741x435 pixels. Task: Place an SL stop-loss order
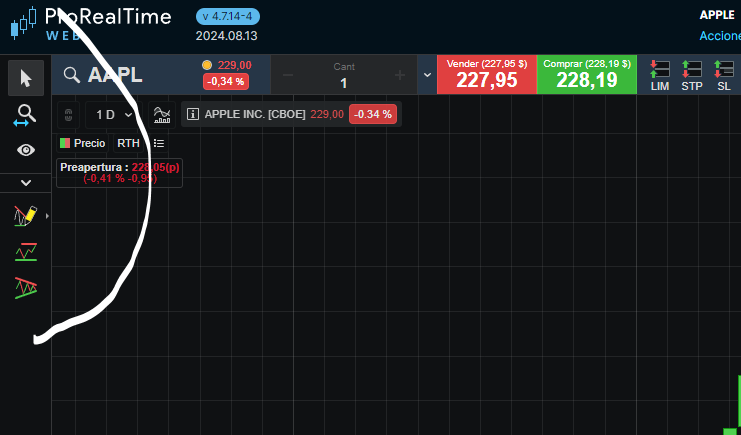coord(724,76)
